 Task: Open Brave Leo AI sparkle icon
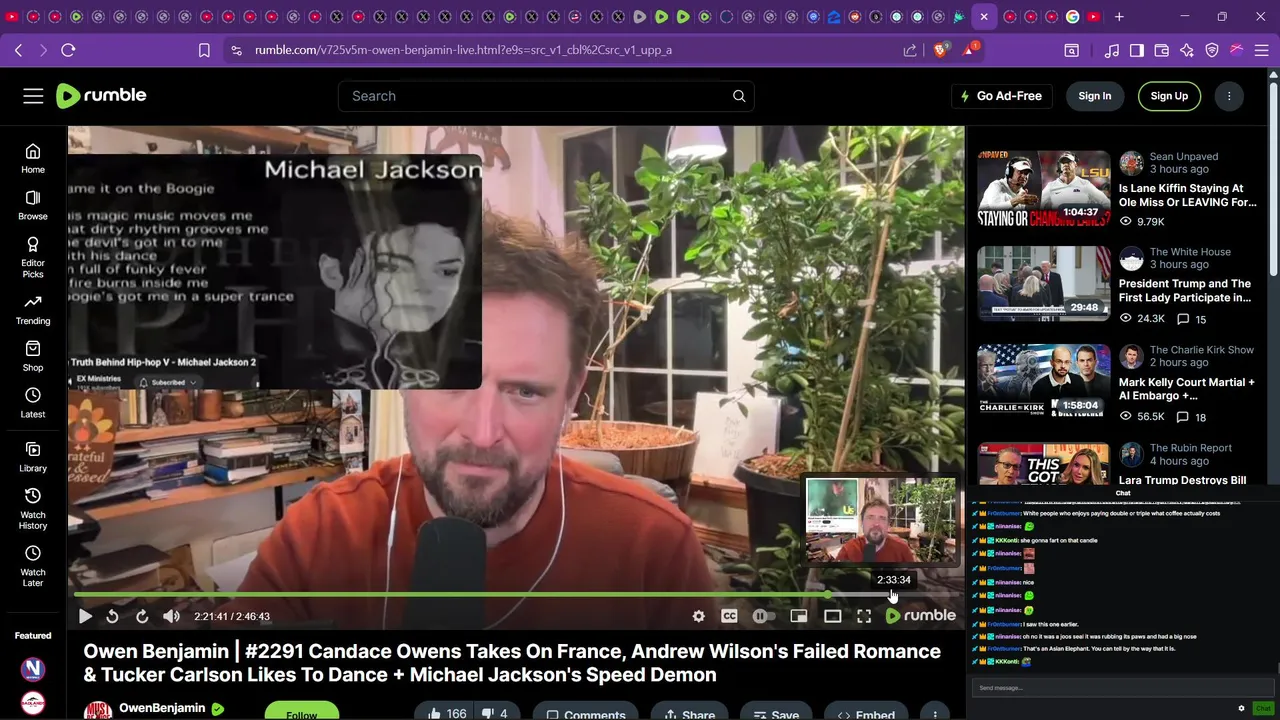[x=1187, y=50]
